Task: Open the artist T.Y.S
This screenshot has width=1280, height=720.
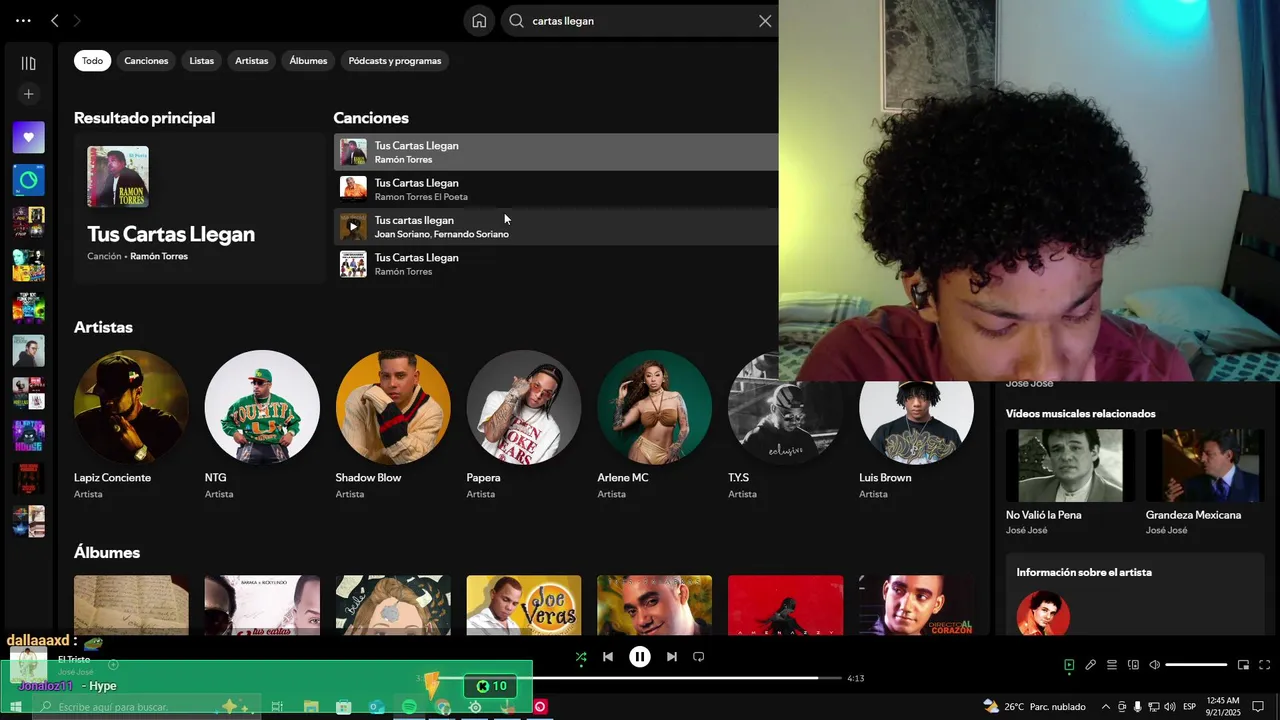Action: click(x=785, y=425)
